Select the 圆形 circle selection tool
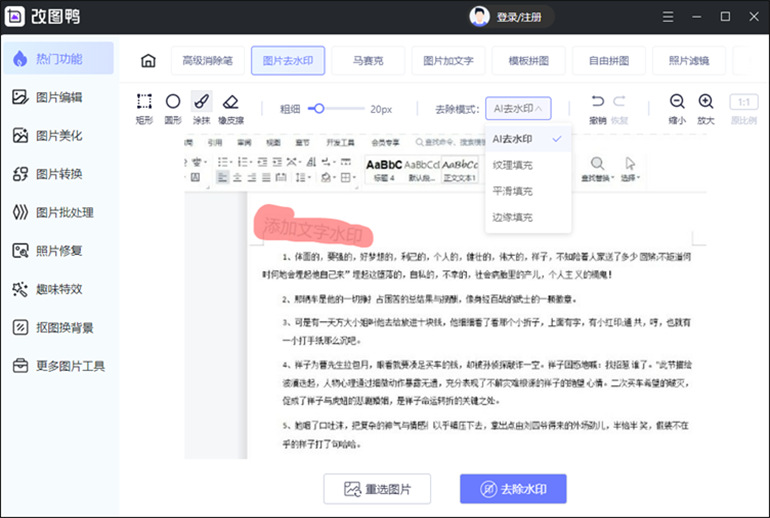Image resolution: width=770 pixels, height=518 pixels. point(173,102)
